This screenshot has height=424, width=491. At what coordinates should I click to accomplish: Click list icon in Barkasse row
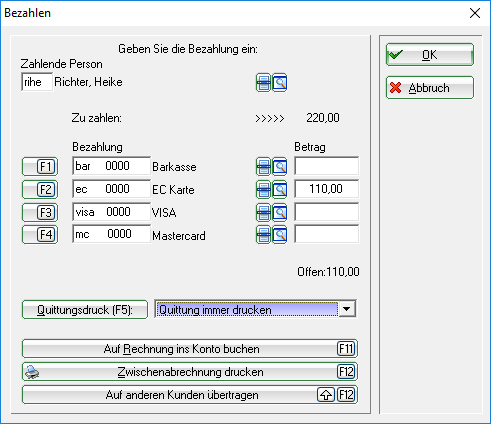[263, 166]
